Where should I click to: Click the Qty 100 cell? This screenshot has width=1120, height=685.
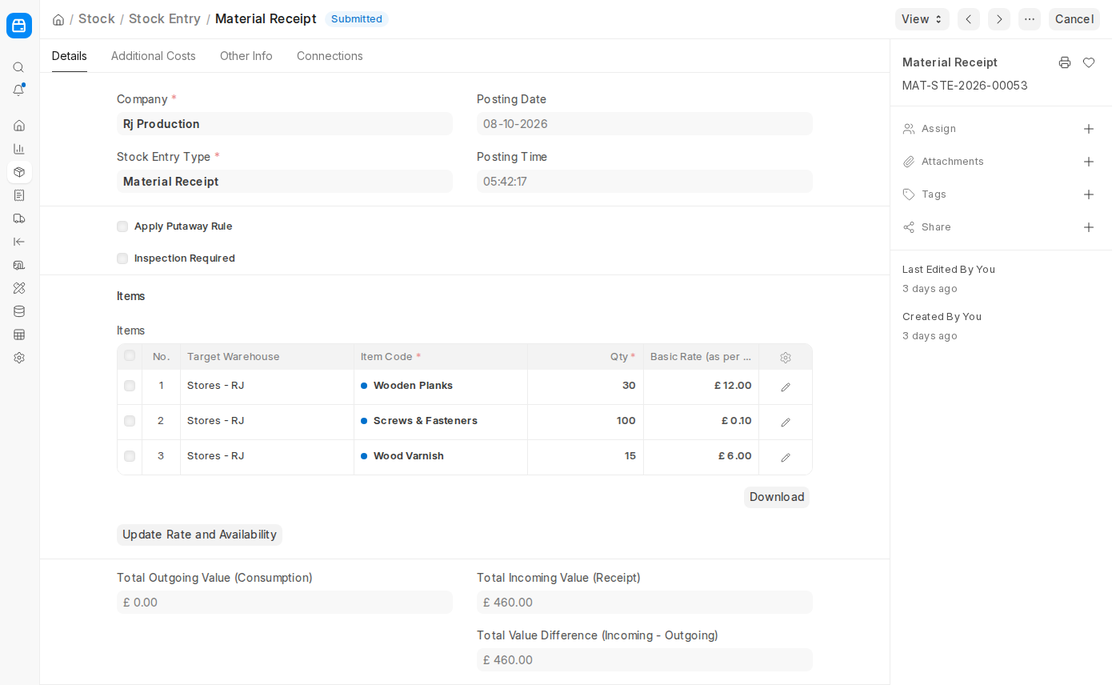click(585, 421)
